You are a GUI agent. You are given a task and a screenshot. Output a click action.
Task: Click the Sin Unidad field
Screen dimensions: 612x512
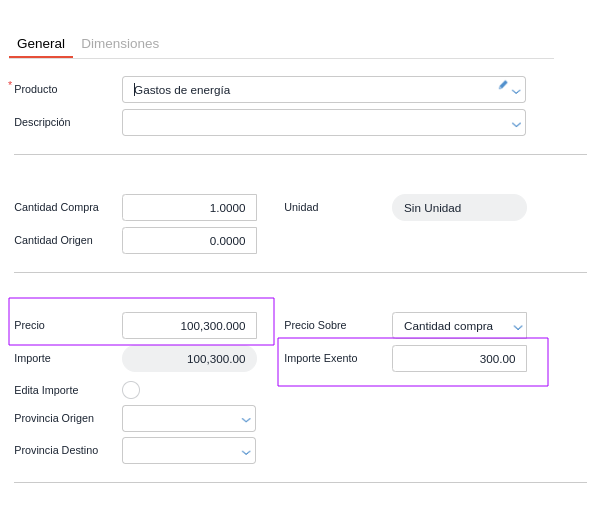(x=459, y=208)
